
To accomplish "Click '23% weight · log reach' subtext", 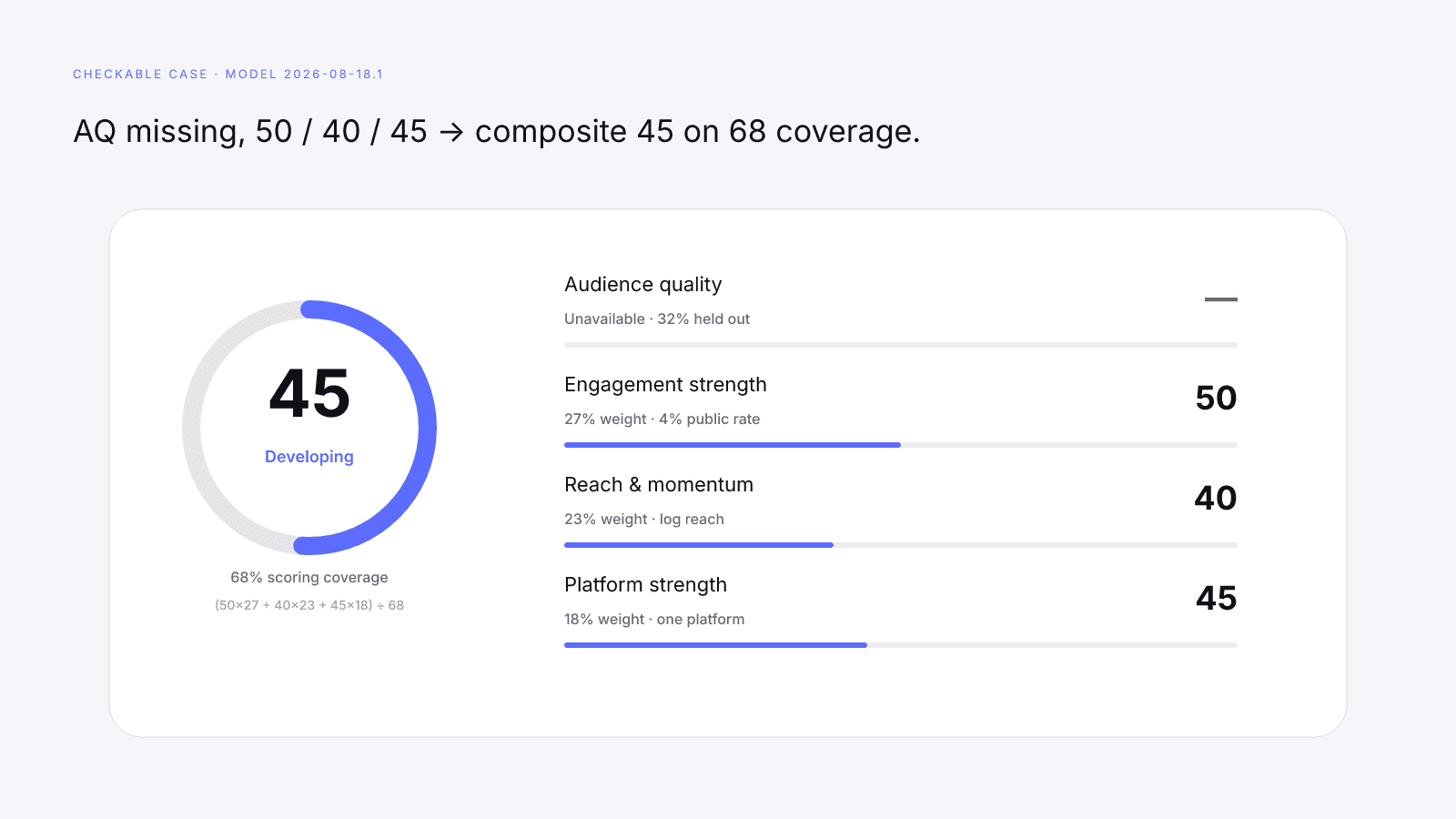I will point(644,519).
